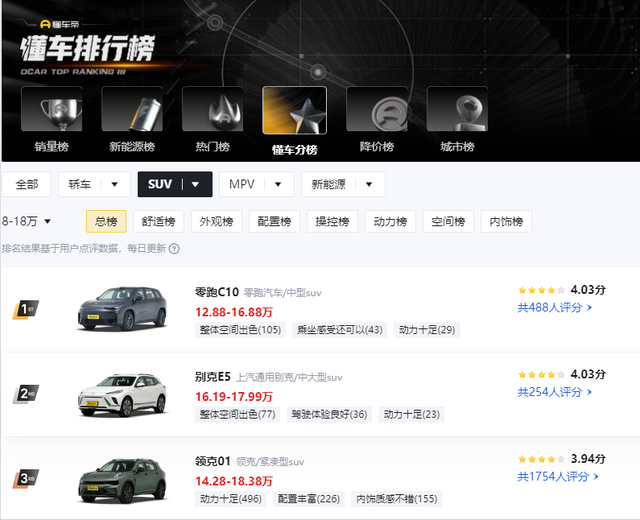Image resolution: width=640 pixels, height=520 pixels.
Task: Click the 动力十足(23) tag
Action: 411,414
